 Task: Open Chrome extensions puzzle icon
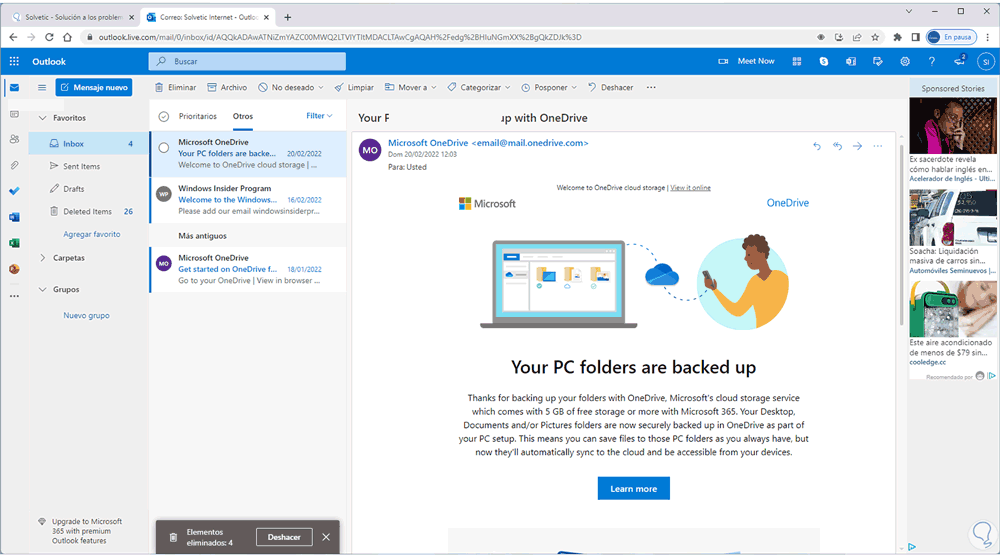[897, 37]
